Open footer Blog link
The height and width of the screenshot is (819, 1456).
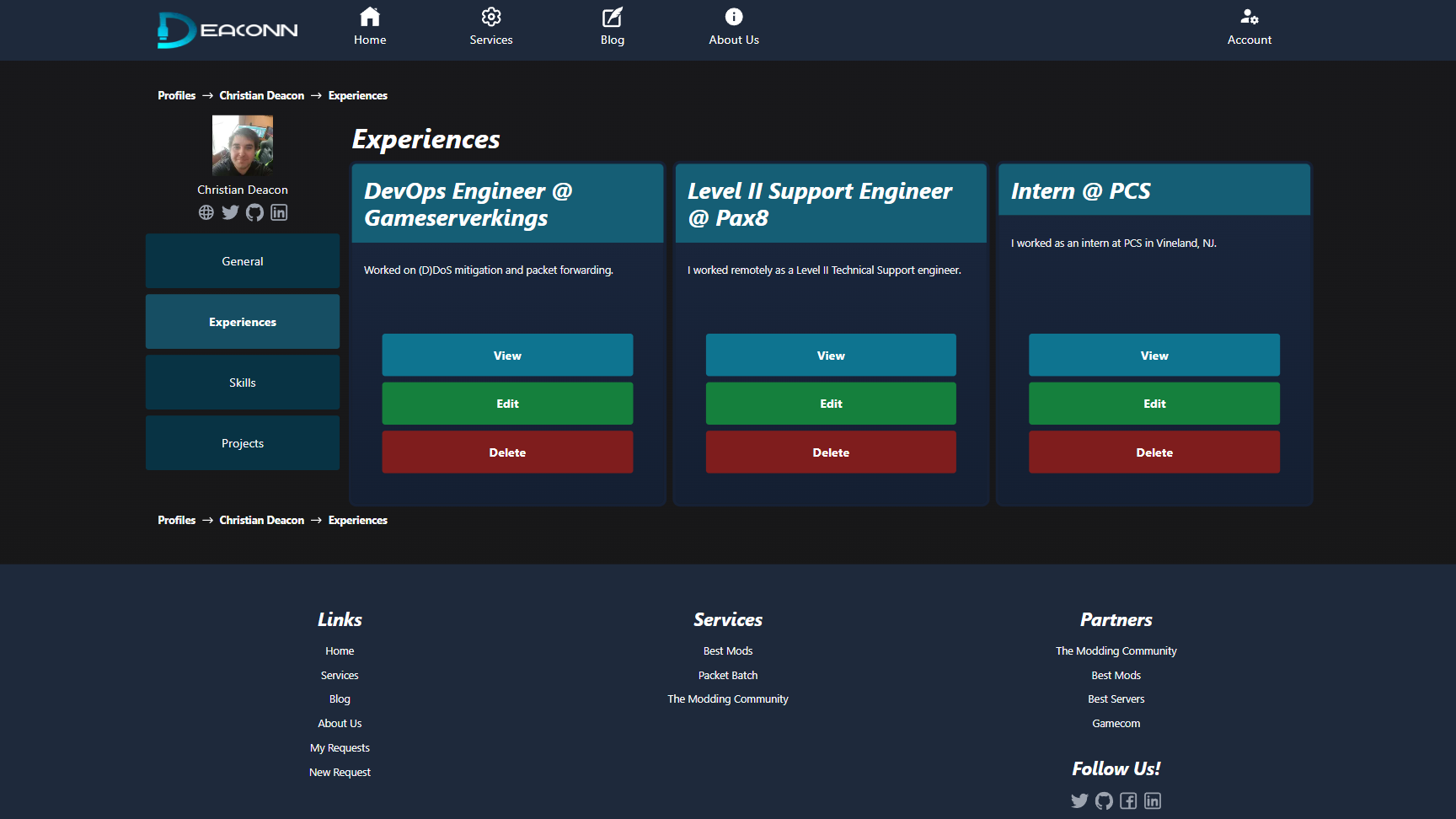tap(340, 699)
